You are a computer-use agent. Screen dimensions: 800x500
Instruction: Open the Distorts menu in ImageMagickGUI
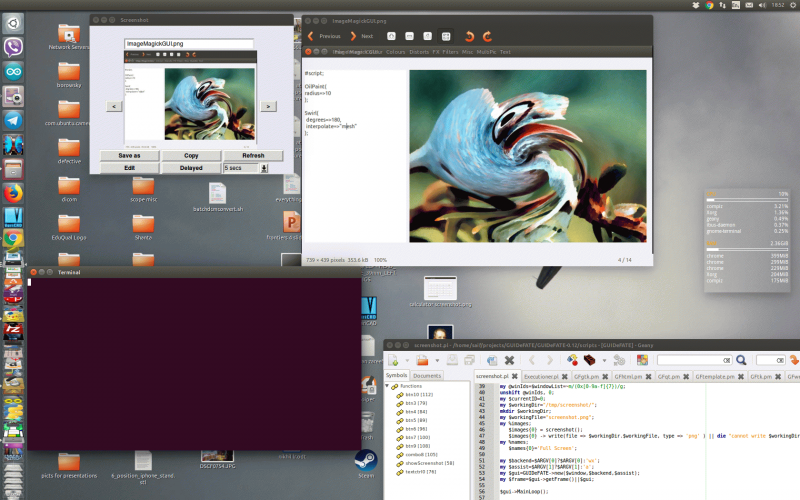point(419,52)
